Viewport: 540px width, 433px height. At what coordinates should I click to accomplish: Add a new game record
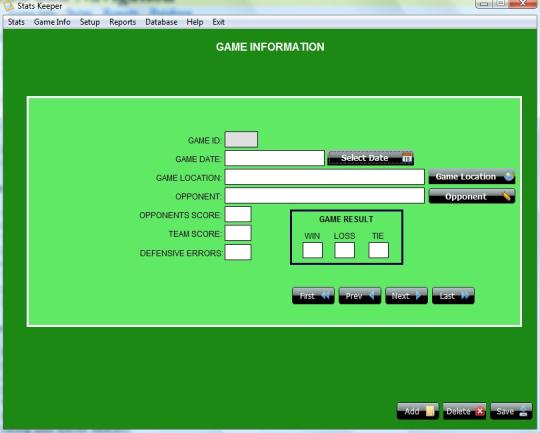click(x=418, y=411)
